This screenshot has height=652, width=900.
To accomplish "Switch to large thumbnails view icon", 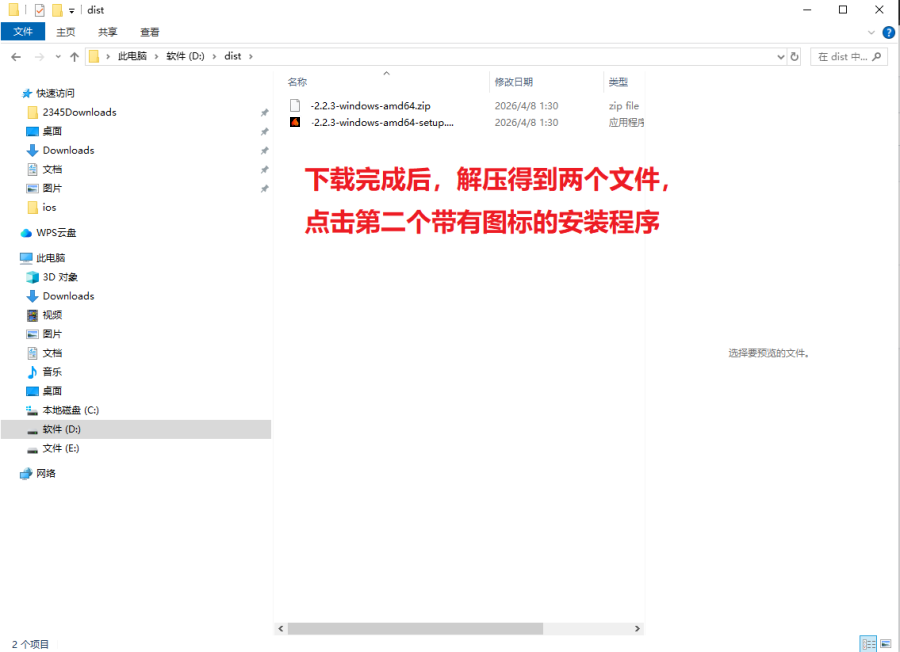I will pos(886,643).
